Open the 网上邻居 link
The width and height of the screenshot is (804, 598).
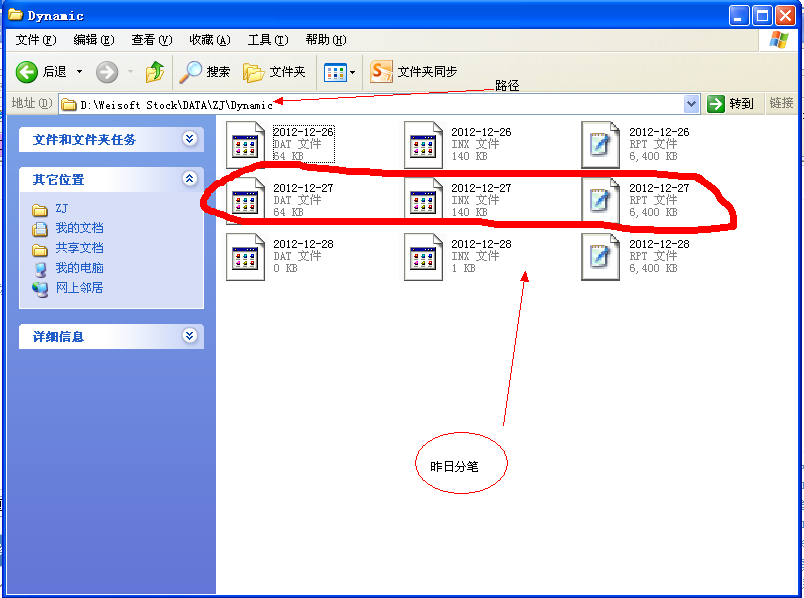tap(79, 288)
